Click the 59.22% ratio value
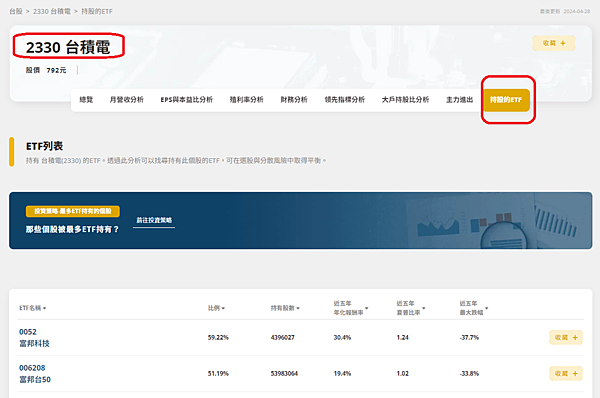The image size is (600, 398). (x=218, y=338)
